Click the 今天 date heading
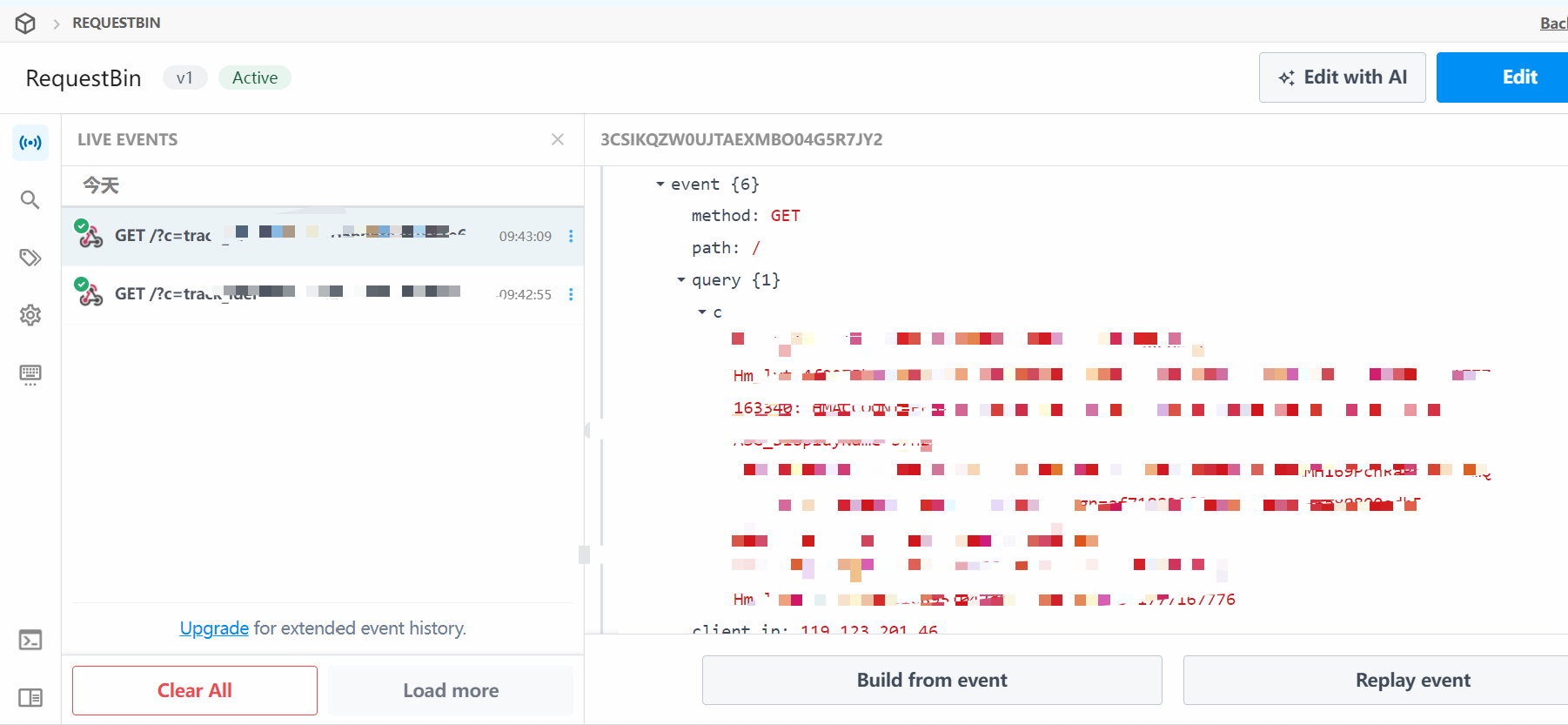Viewport: 1568px width, 725px height. point(101,185)
